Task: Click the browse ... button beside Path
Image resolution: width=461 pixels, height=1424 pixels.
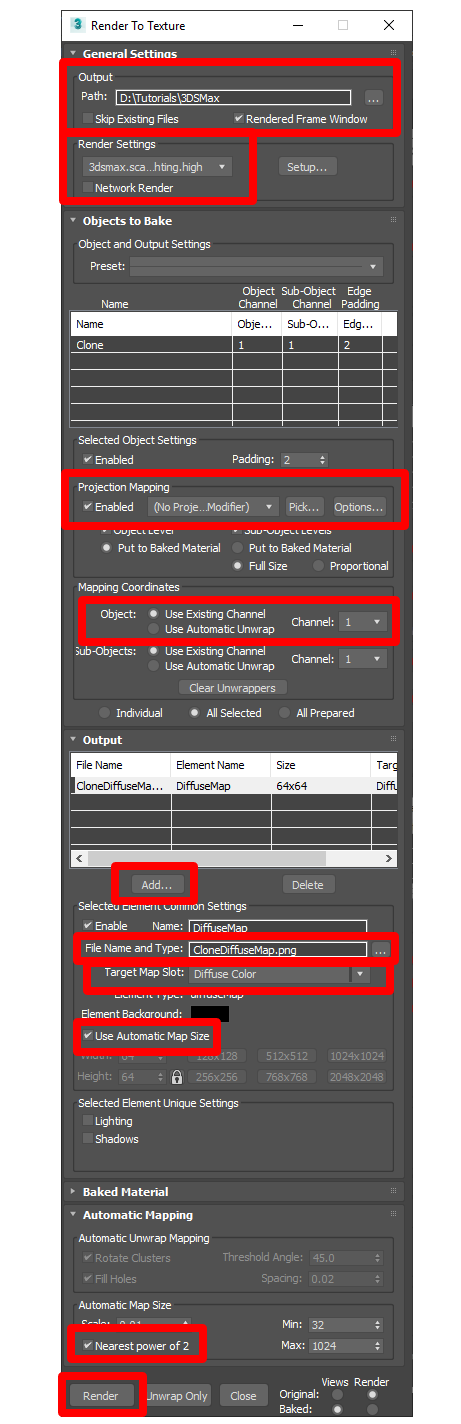Action: pyautogui.click(x=373, y=98)
